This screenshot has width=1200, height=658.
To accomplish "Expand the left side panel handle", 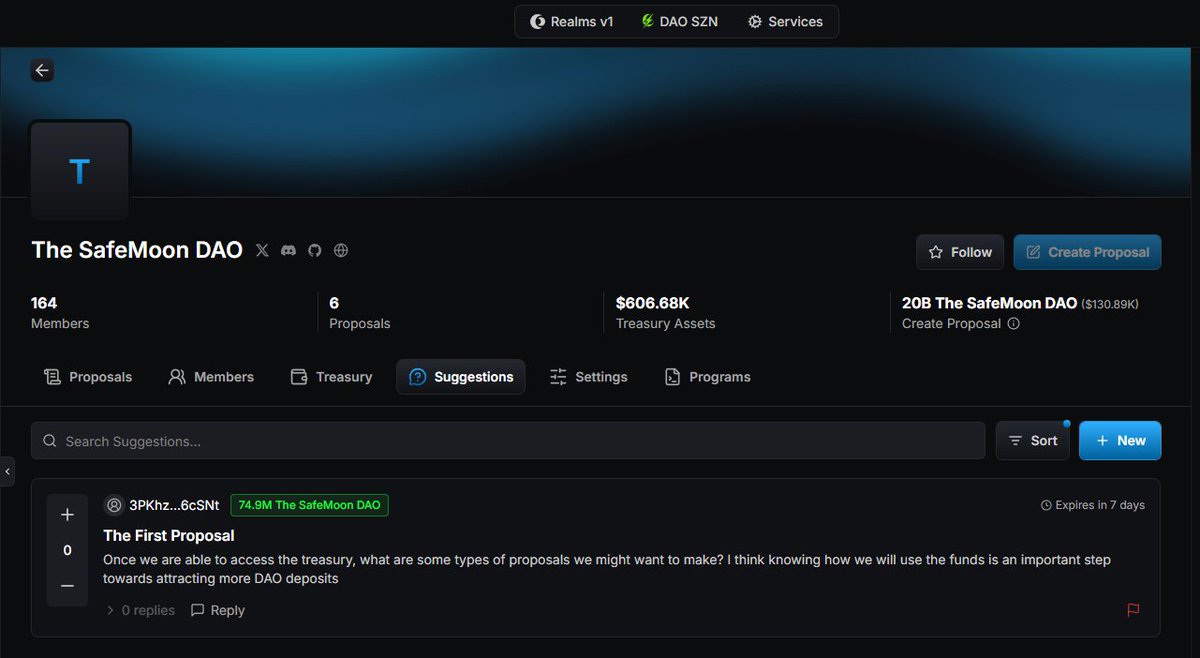I will pos(7,471).
